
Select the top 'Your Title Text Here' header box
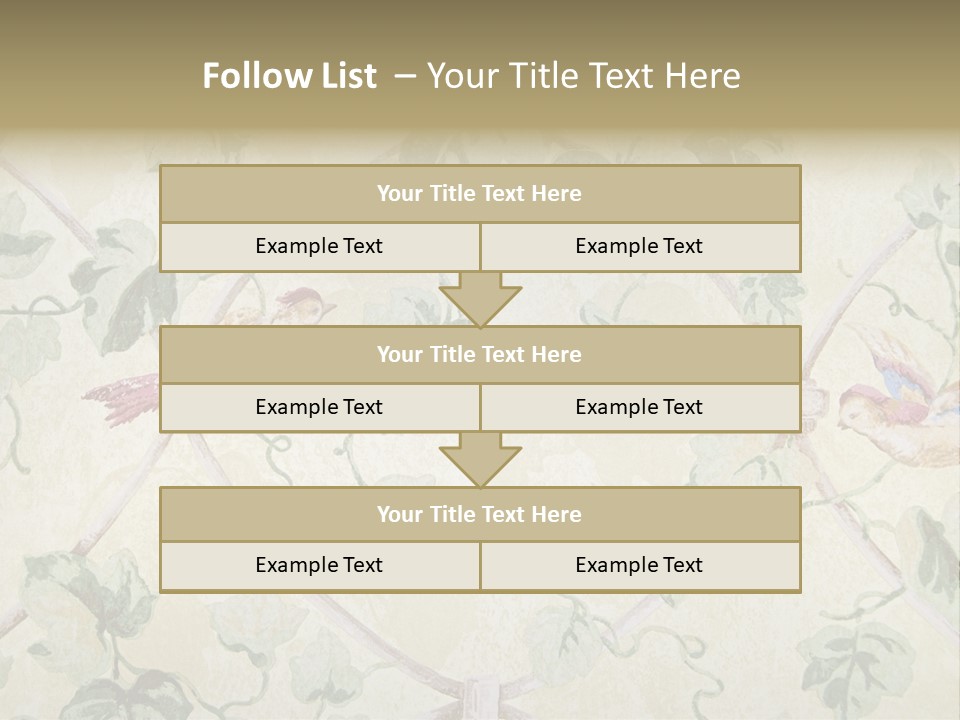[x=481, y=193]
